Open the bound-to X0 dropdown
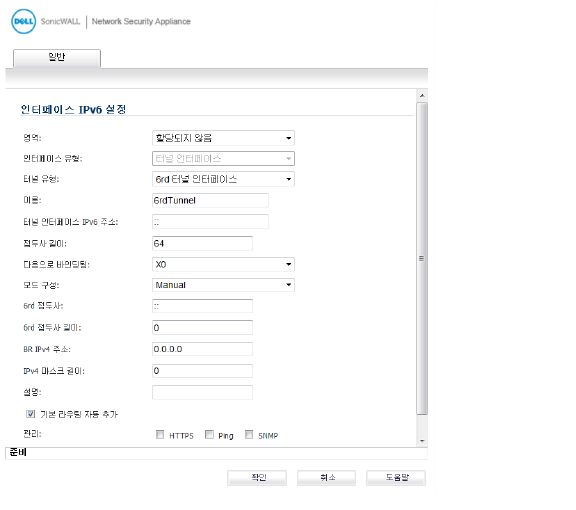Image resolution: width=576 pixels, height=510 pixels. (223, 265)
